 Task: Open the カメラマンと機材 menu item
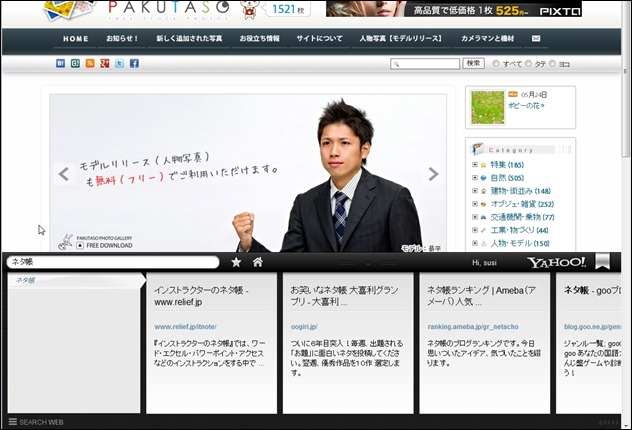[x=488, y=39]
